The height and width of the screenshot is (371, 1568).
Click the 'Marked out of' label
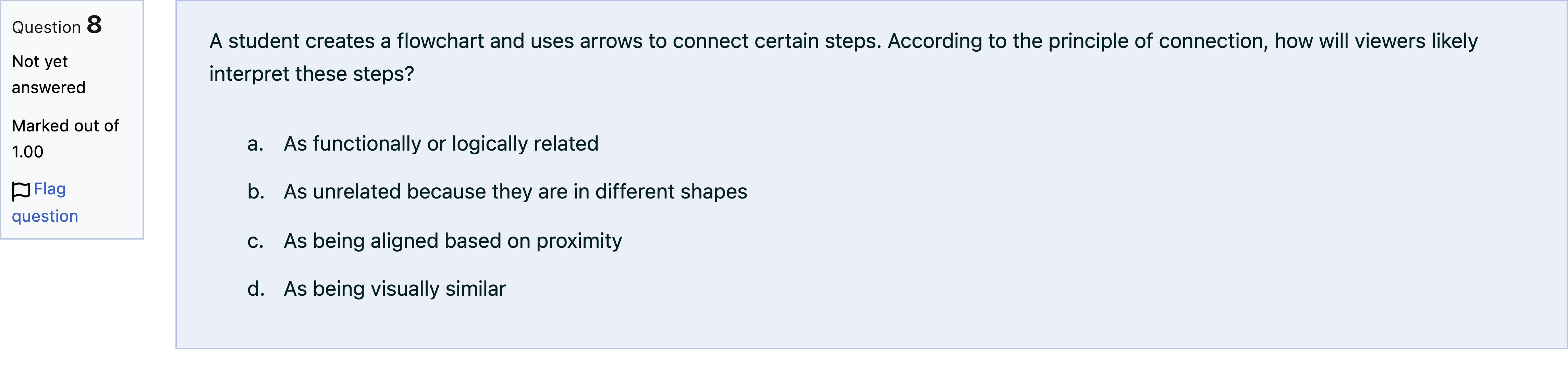65,126
